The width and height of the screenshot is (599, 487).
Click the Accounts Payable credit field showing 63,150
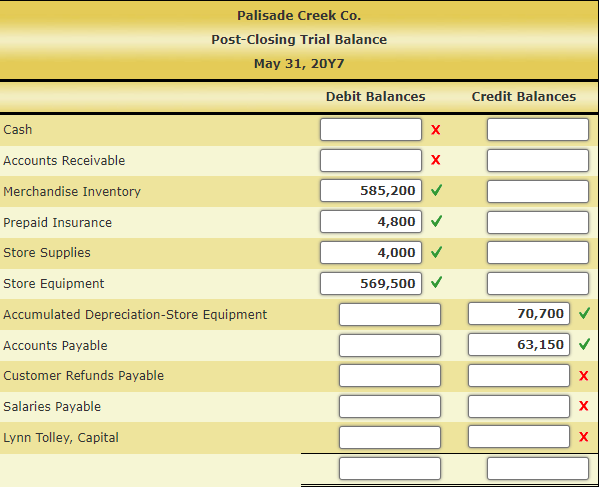click(x=519, y=345)
